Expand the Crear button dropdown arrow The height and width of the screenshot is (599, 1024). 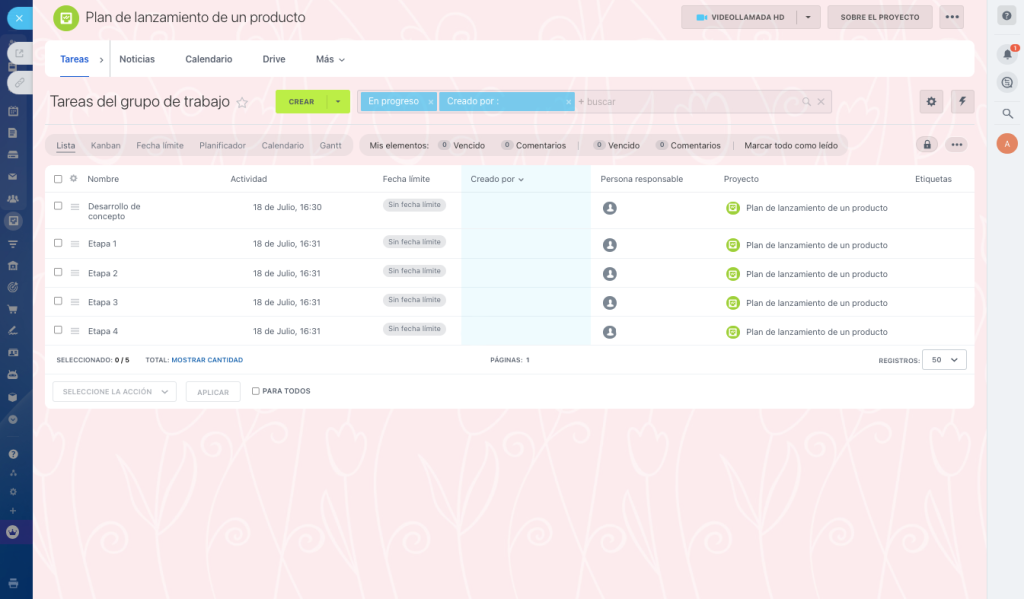click(x=338, y=101)
